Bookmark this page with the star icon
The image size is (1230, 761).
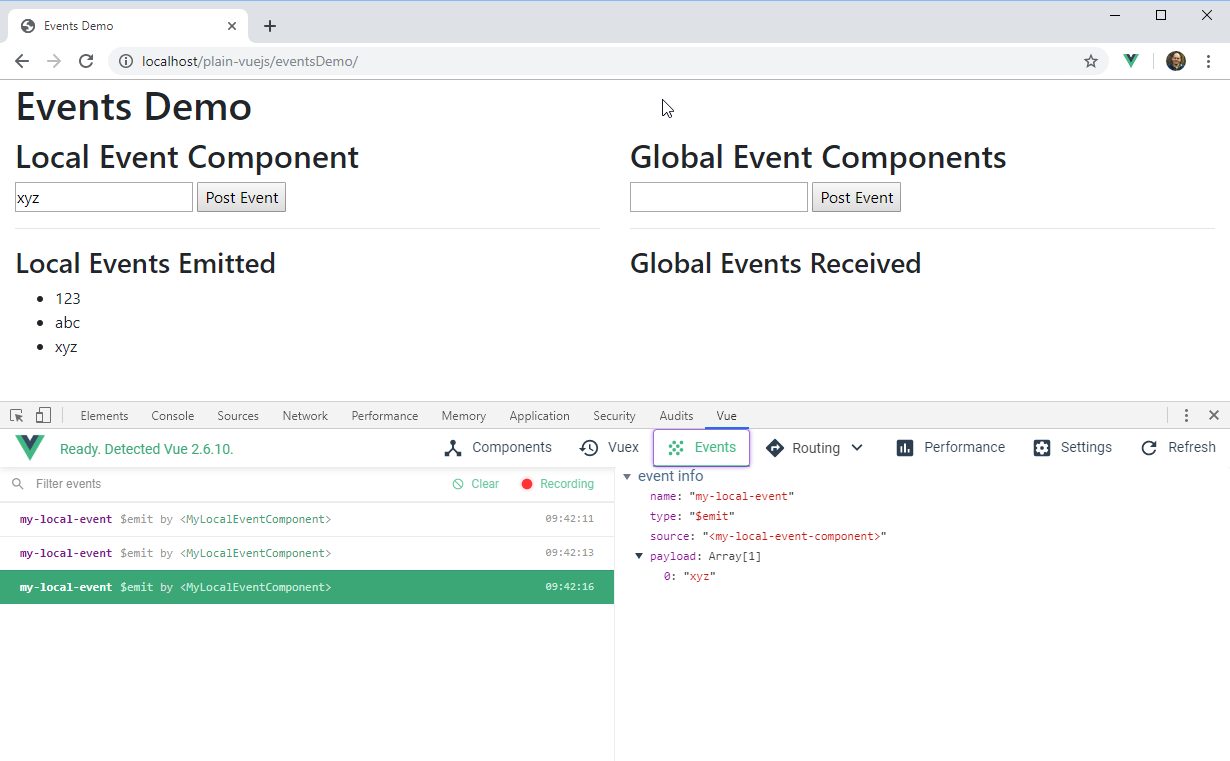[x=1091, y=61]
